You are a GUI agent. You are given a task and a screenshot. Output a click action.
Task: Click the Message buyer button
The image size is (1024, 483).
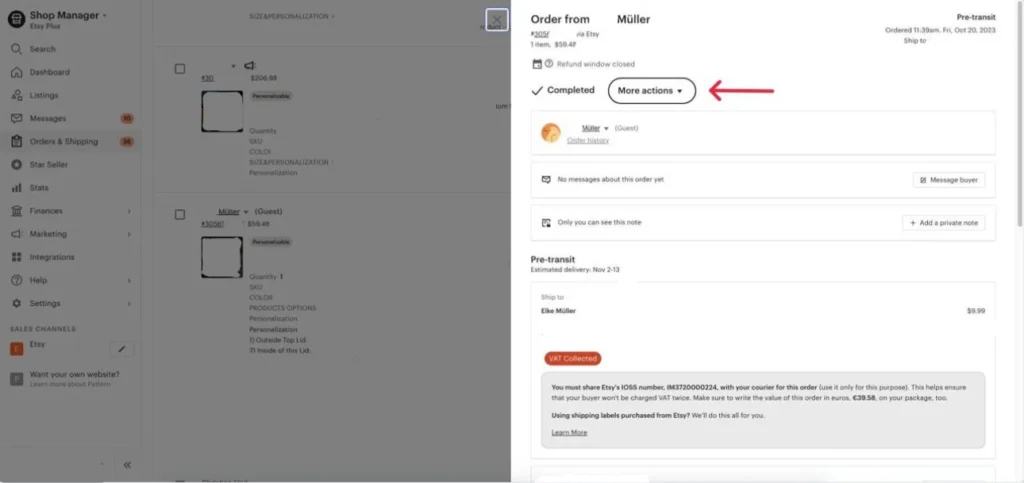pyautogui.click(x=949, y=179)
